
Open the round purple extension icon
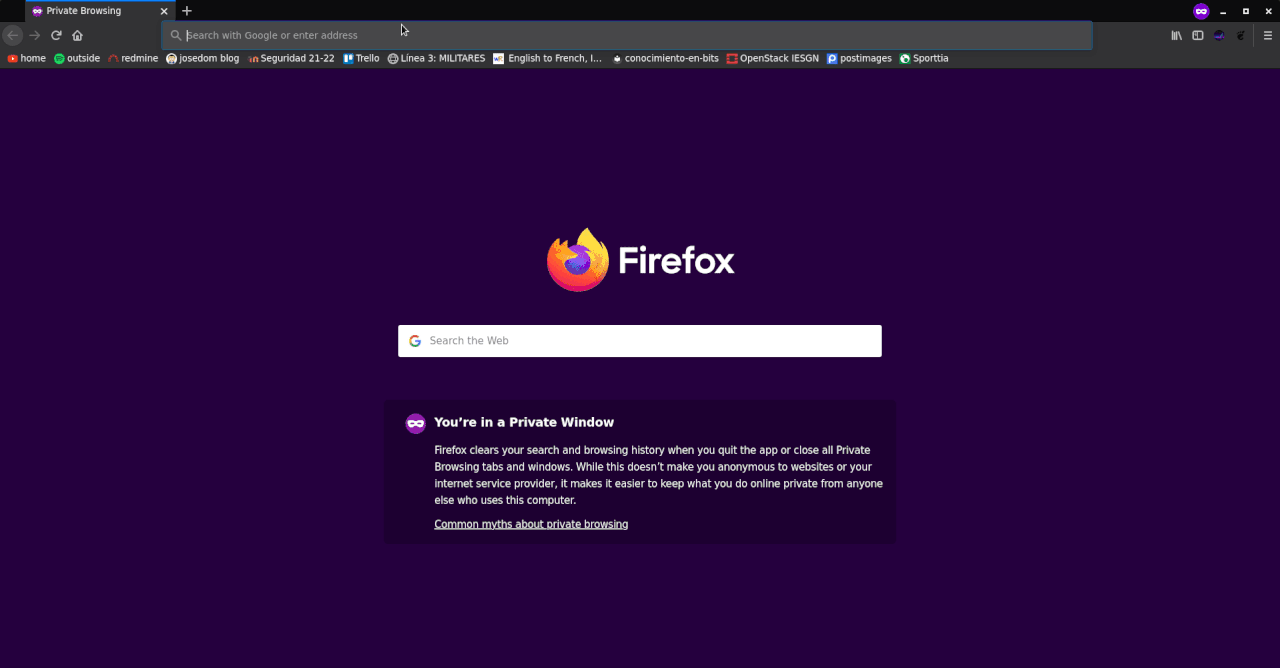click(1219, 35)
